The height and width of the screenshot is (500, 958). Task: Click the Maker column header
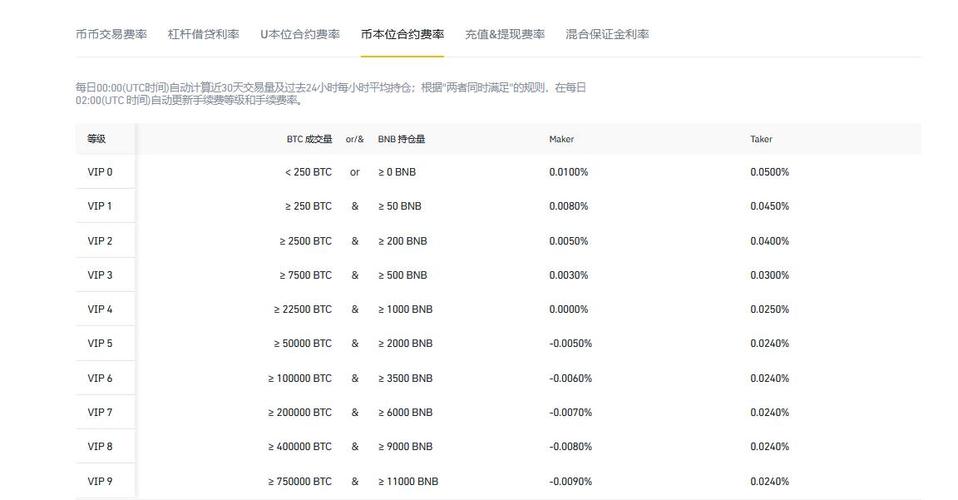click(561, 139)
